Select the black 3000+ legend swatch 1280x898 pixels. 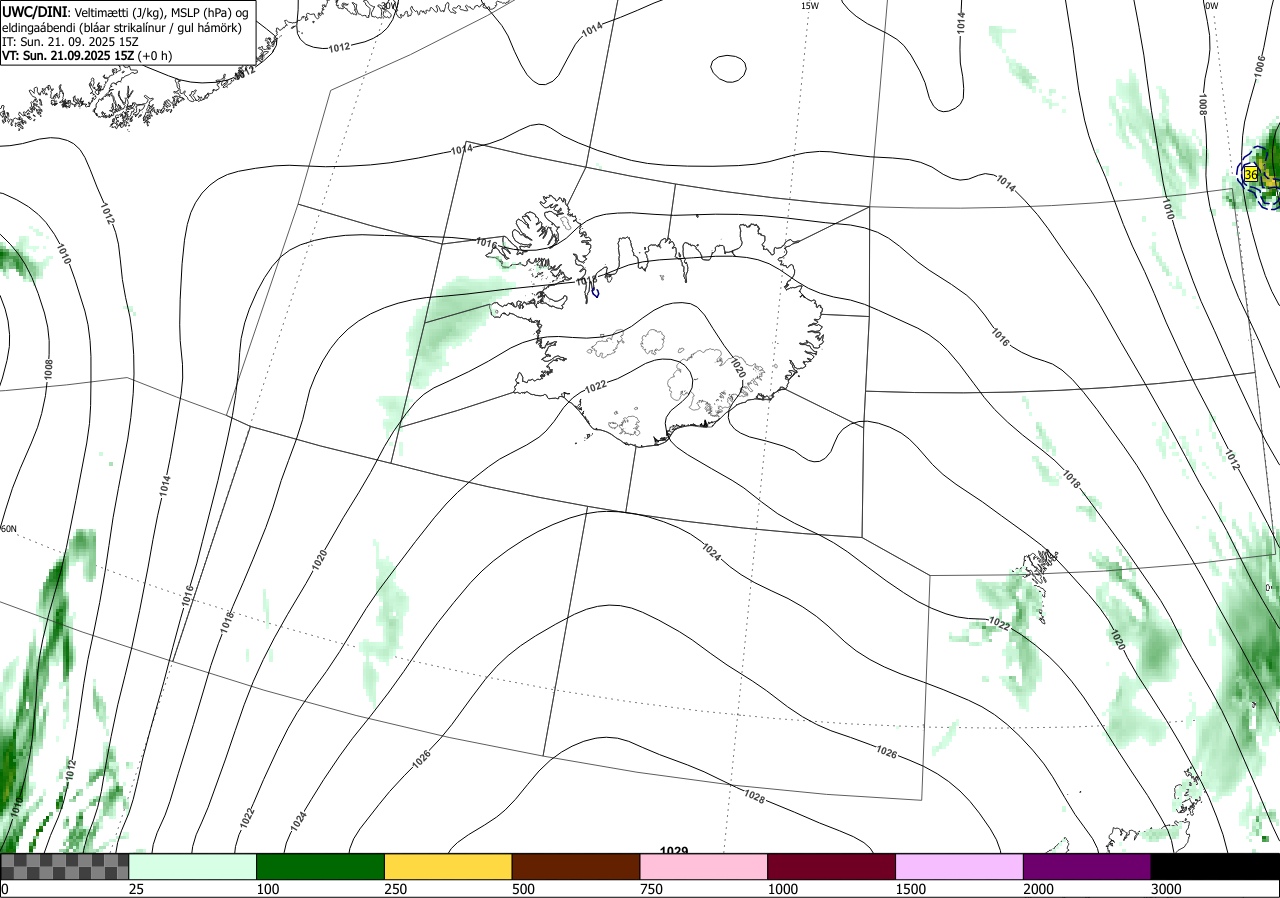coord(1215,866)
